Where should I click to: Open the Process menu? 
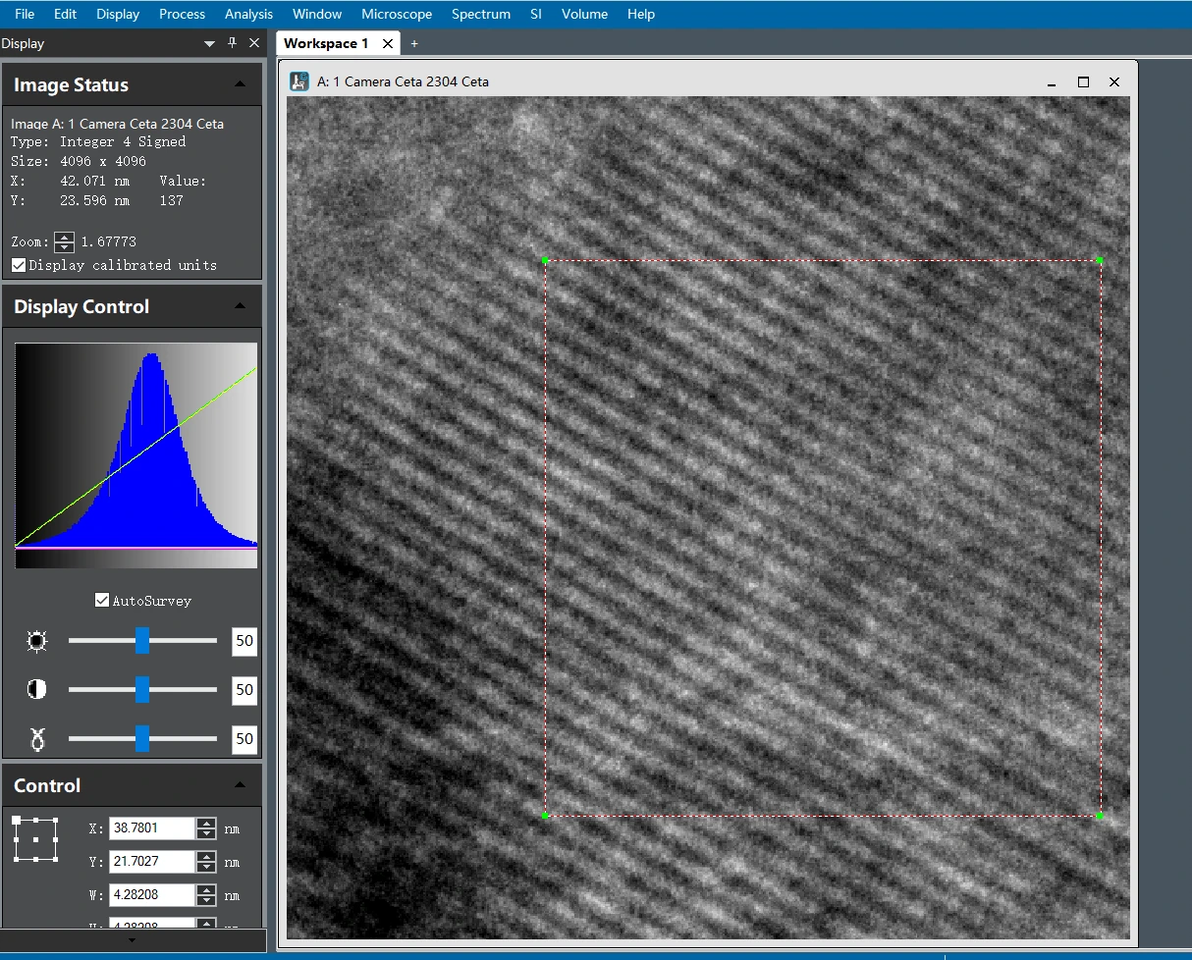(182, 14)
